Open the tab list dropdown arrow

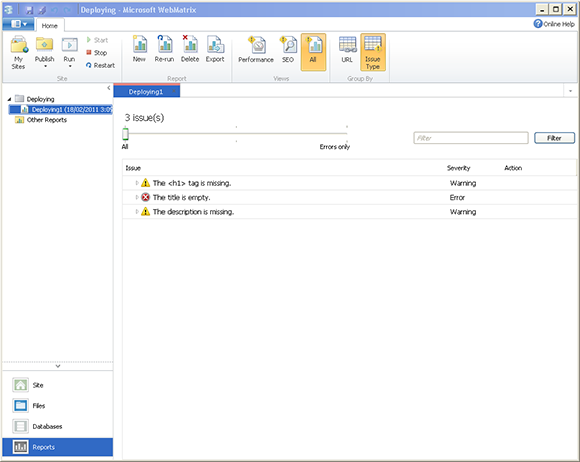tap(570, 91)
